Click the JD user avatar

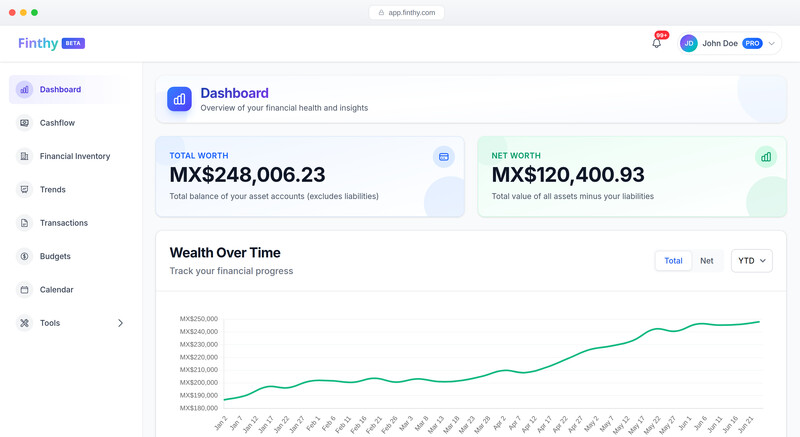click(689, 43)
